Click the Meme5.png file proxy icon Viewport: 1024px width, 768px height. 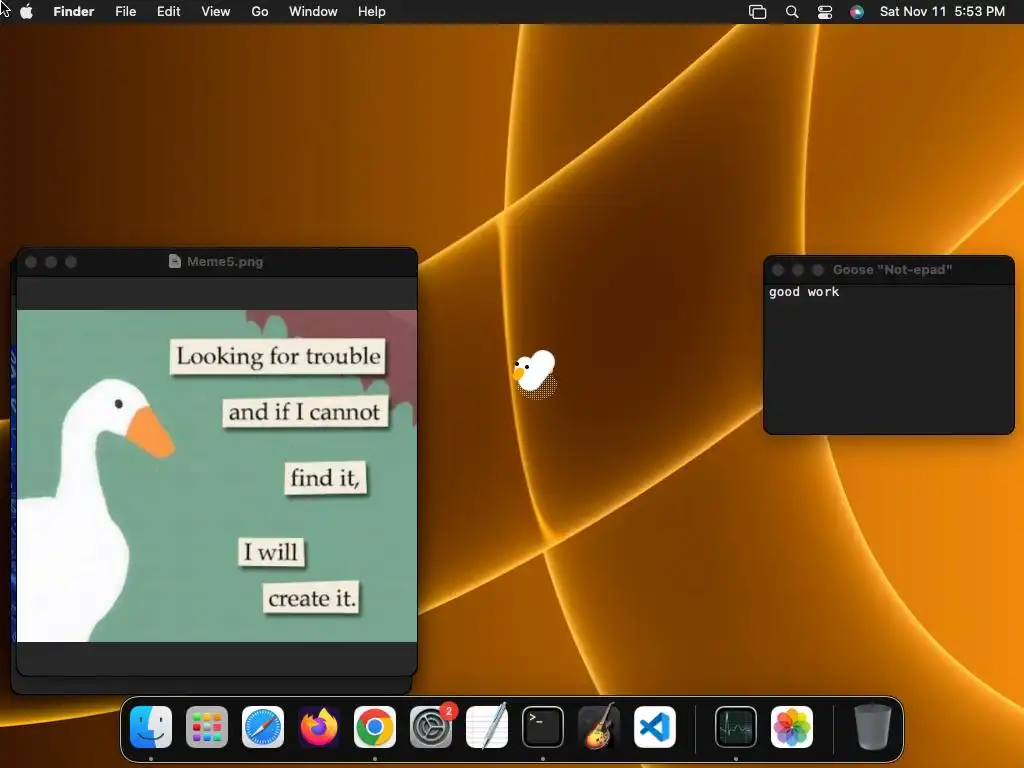click(174, 261)
